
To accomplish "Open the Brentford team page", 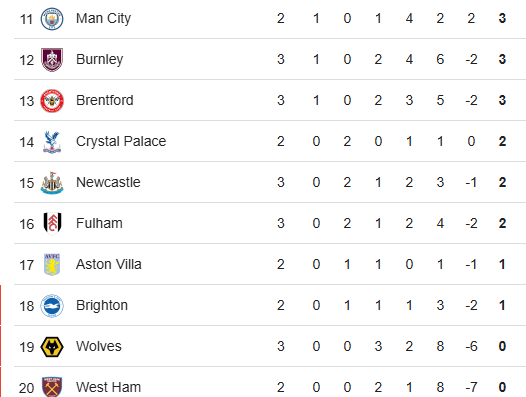I will (105, 100).
